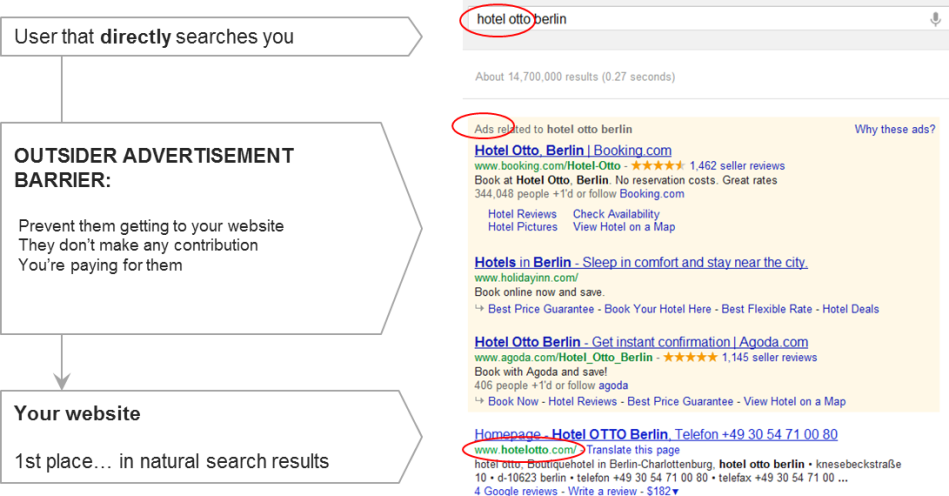Screen dimensions: 949x496
Task: Open the 'Hotel Deals' sitelink
Action: [x=850, y=309]
